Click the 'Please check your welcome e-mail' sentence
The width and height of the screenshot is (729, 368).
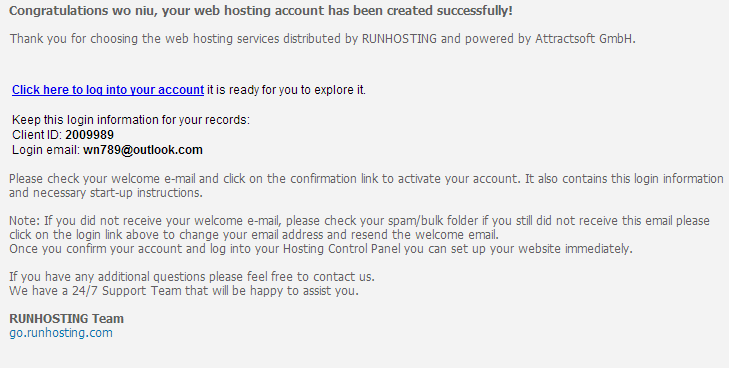pos(265,179)
